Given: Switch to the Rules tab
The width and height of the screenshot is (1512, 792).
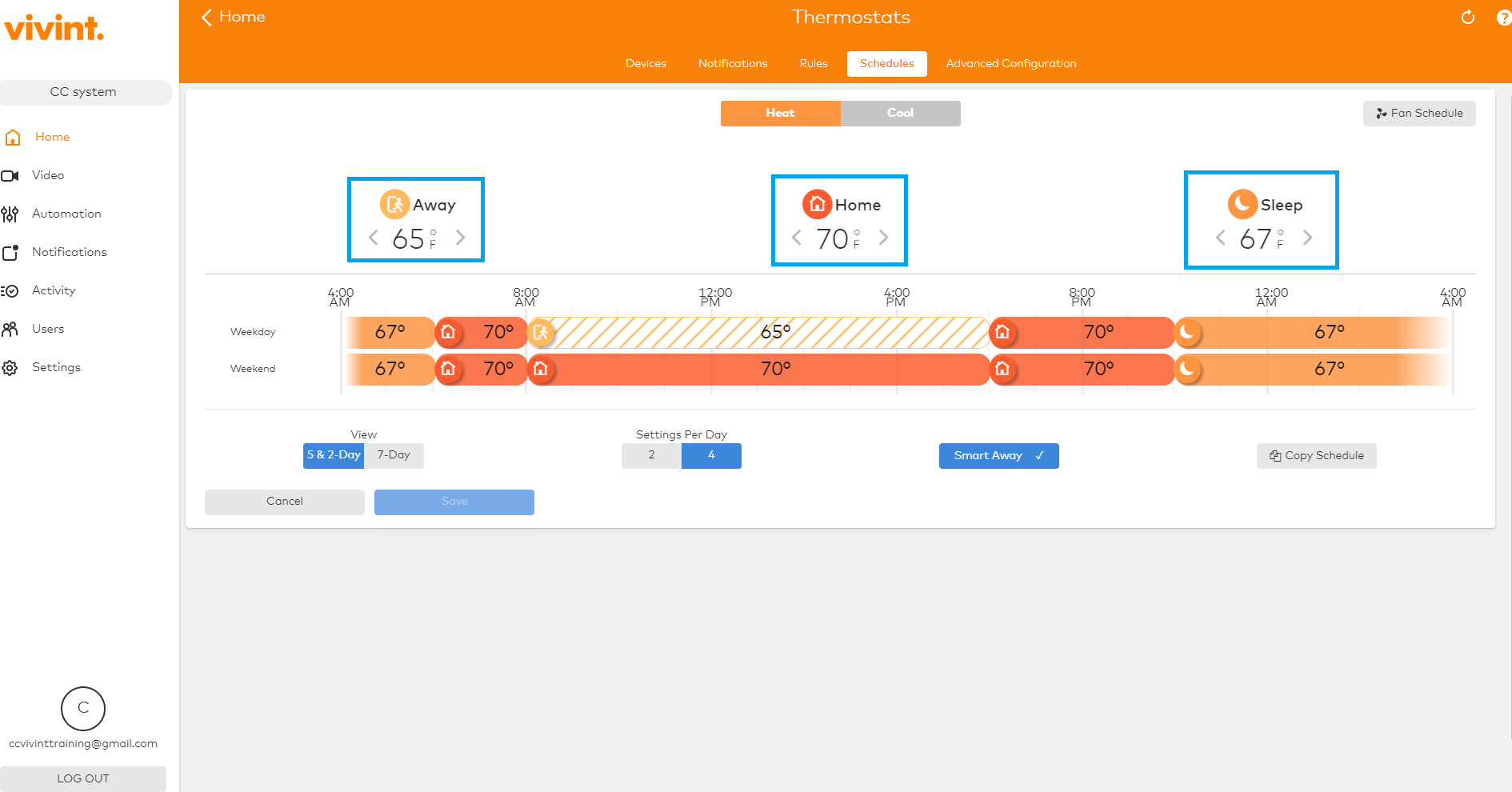Looking at the screenshot, I should (813, 63).
